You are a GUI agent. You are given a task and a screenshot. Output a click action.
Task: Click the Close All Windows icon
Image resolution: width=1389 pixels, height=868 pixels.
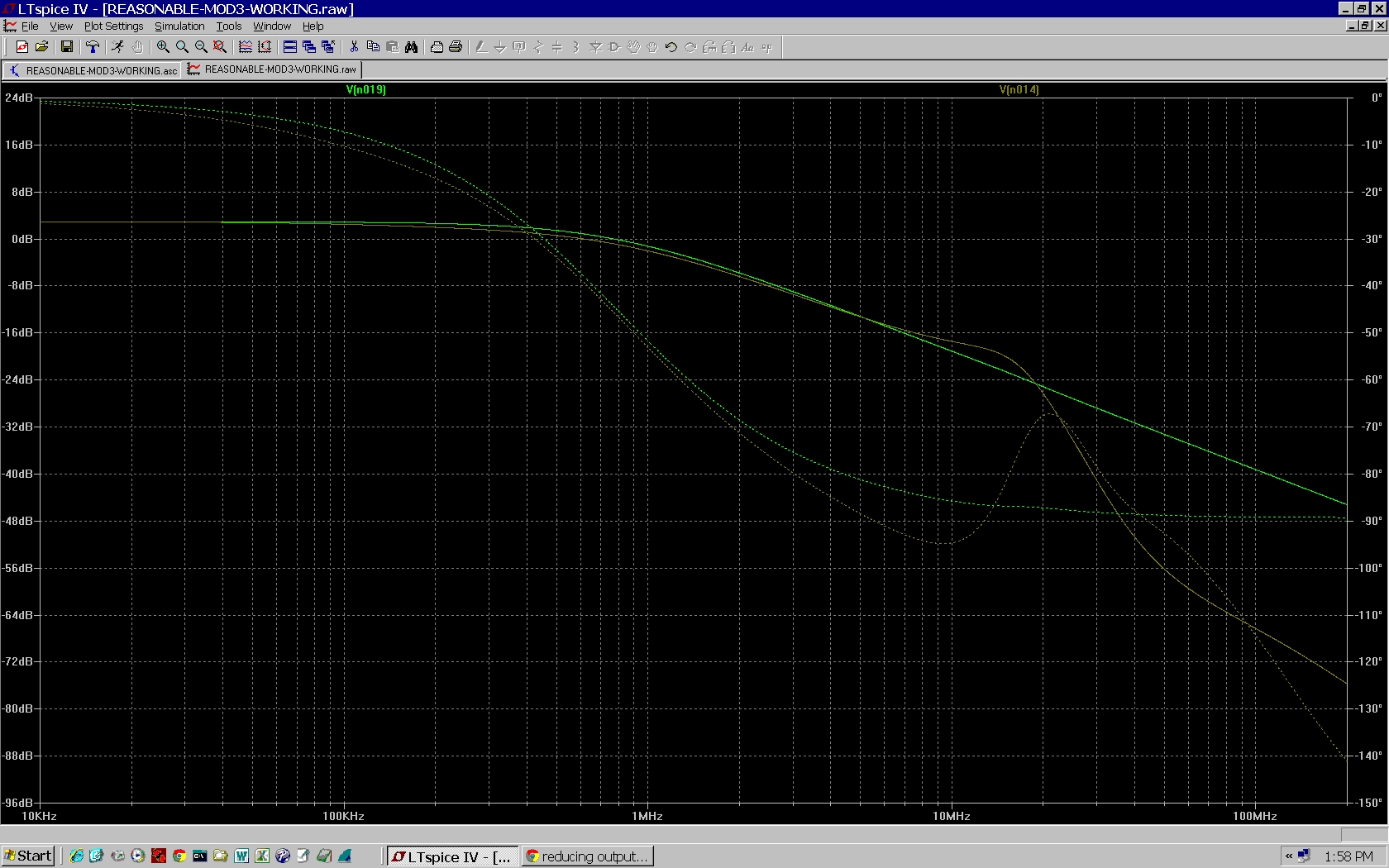tap(328, 47)
